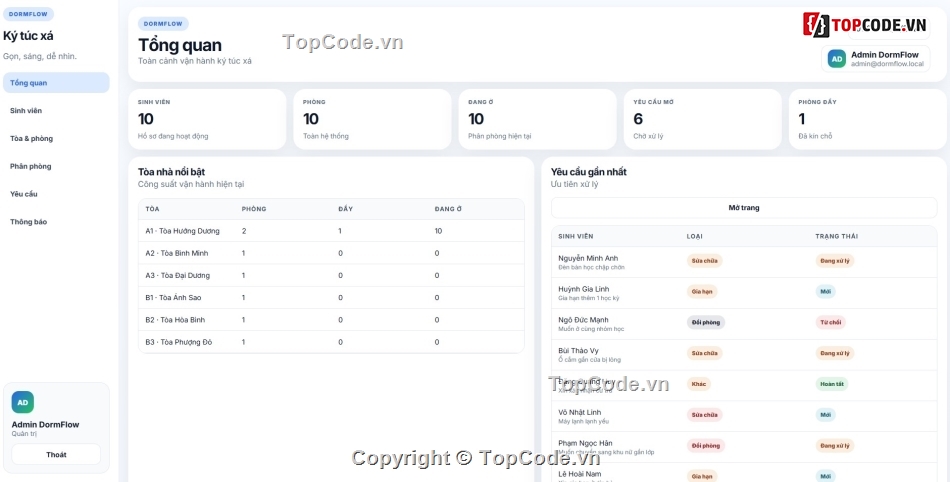Click the Phòng đầy stat card showing 1
The height and width of the screenshot is (482, 950).
coord(868,119)
